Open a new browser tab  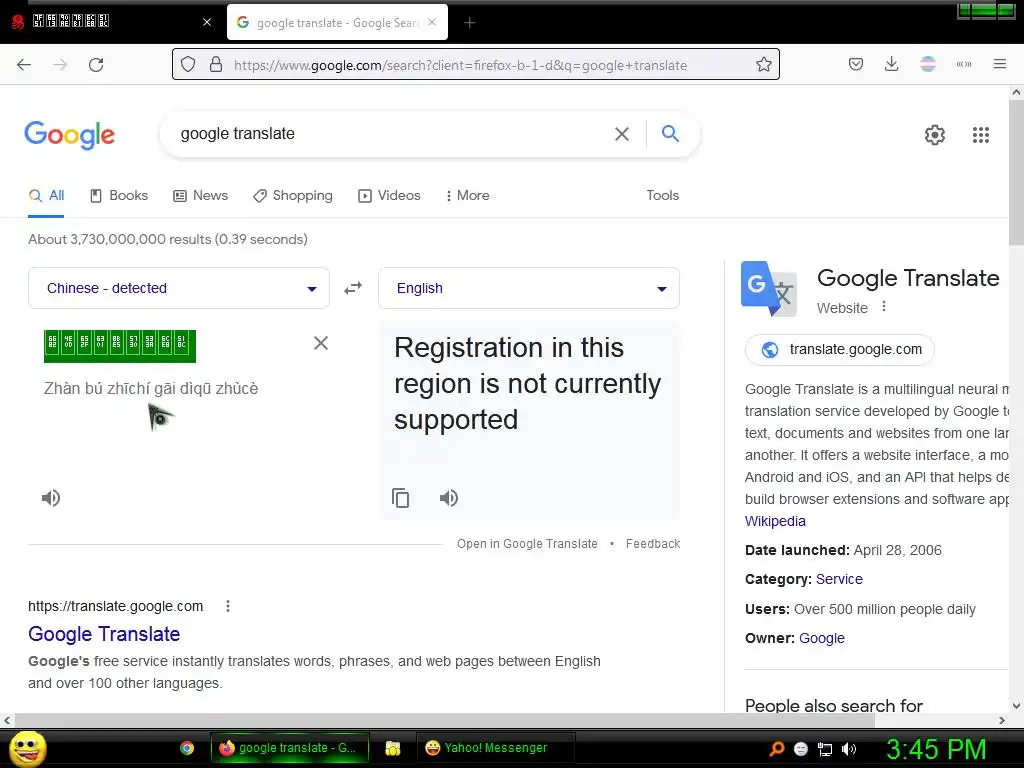click(470, 23)
